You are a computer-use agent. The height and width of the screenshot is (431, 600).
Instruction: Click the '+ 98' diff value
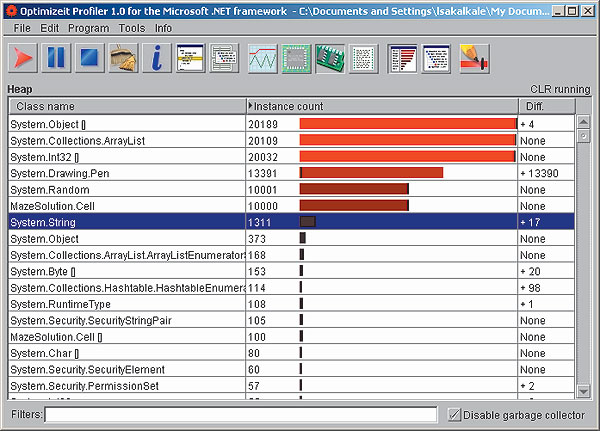(x=530, y=288)
